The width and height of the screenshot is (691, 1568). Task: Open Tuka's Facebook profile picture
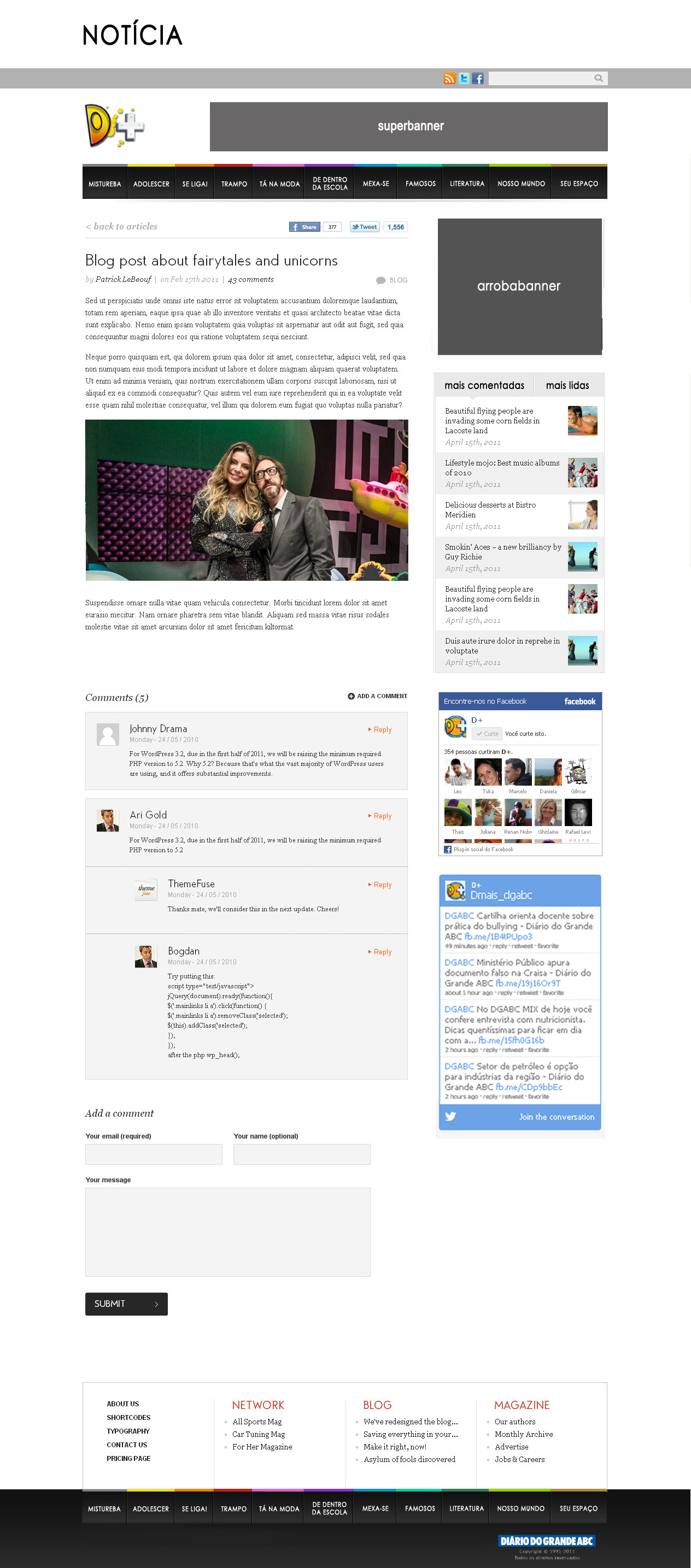click(x=488, y=772)
